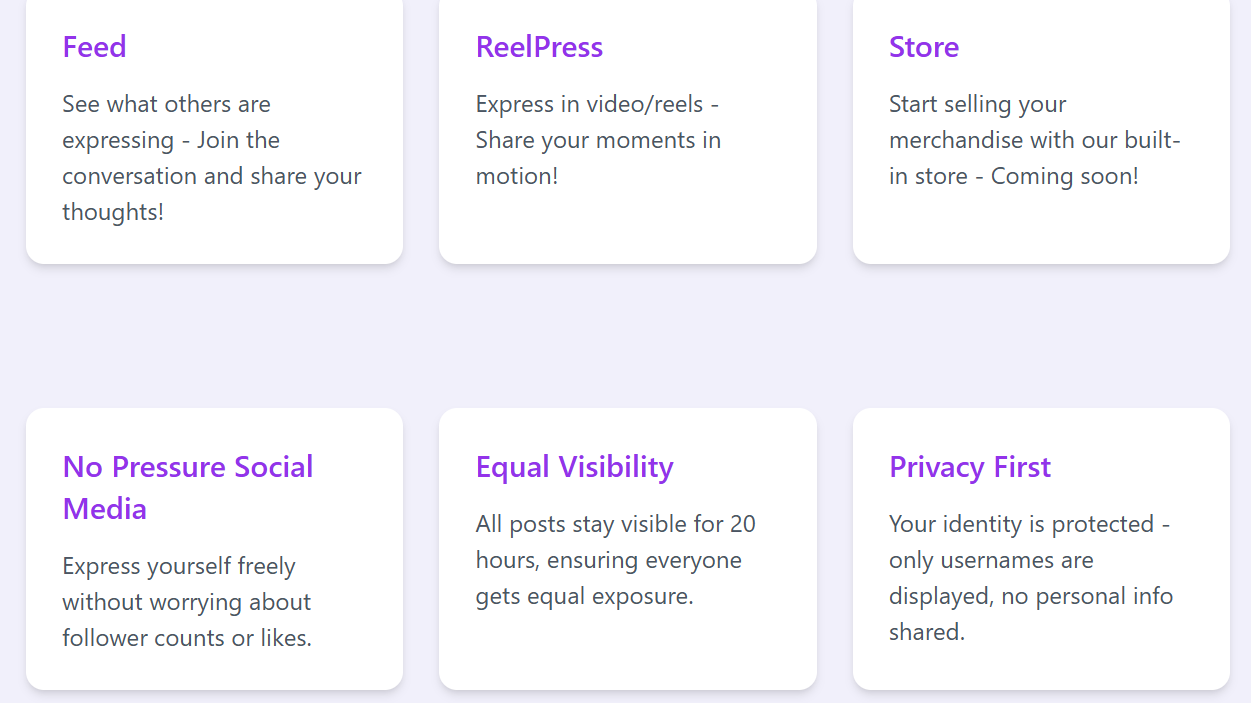Click the ReelPress text about video/reels
Viewport: 1251px width, 703px height.
[598, 140]
